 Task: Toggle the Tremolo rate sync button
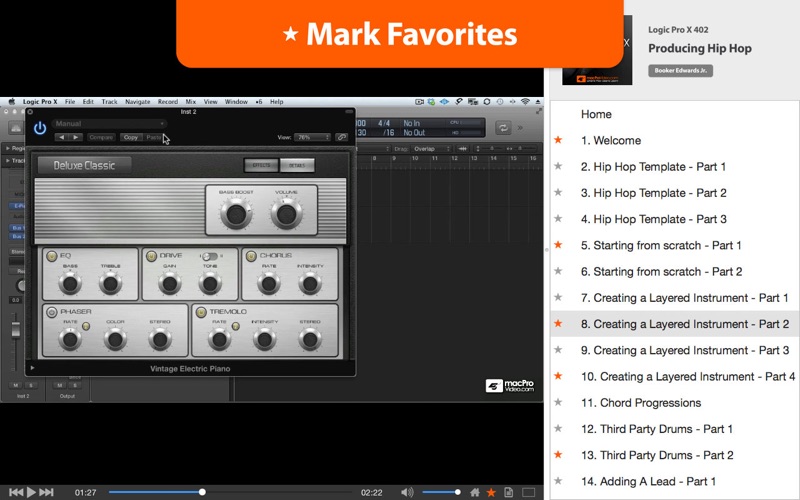(x=235, y=327)
